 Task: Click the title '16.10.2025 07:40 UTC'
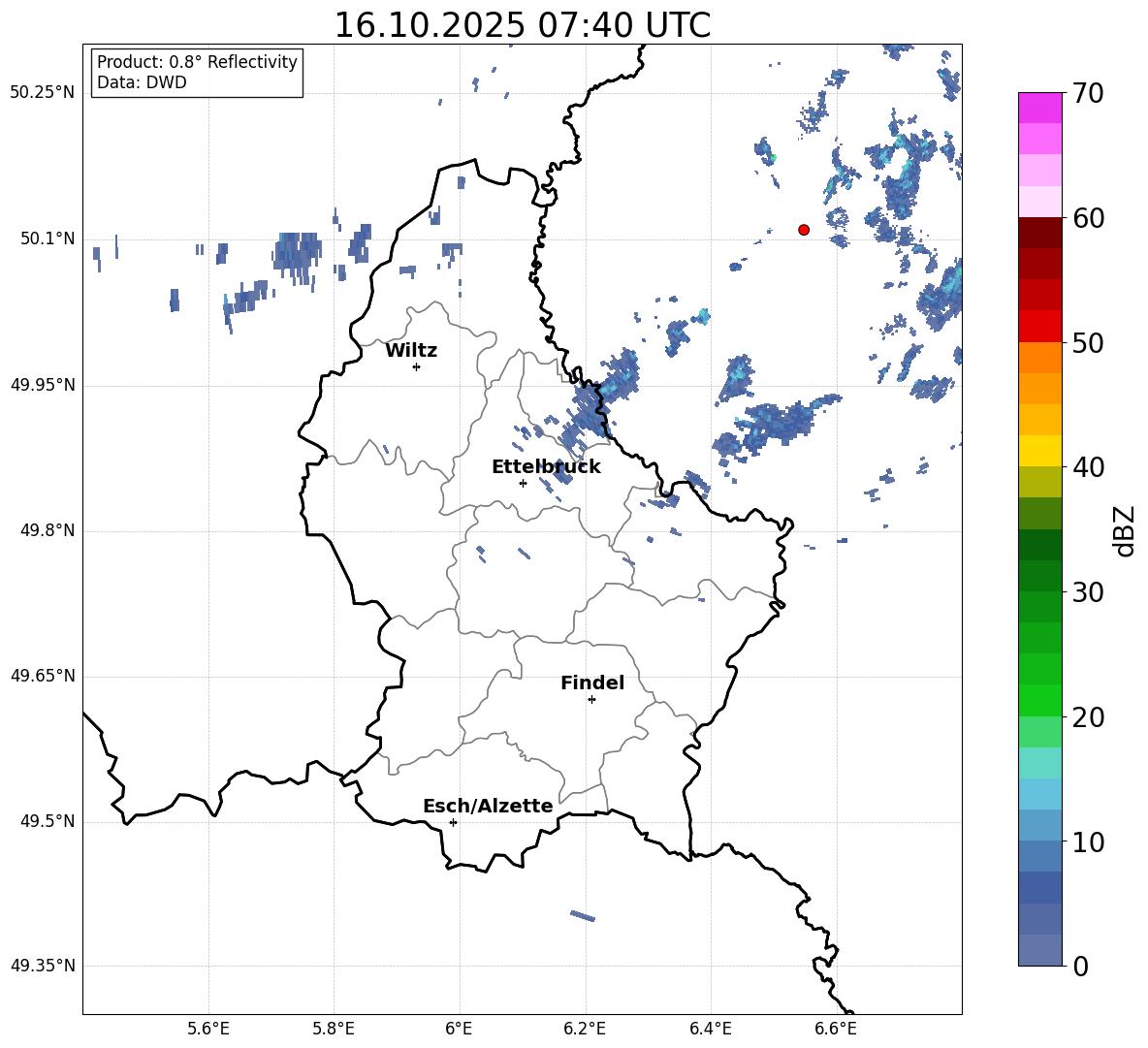[x=522, y=25]
